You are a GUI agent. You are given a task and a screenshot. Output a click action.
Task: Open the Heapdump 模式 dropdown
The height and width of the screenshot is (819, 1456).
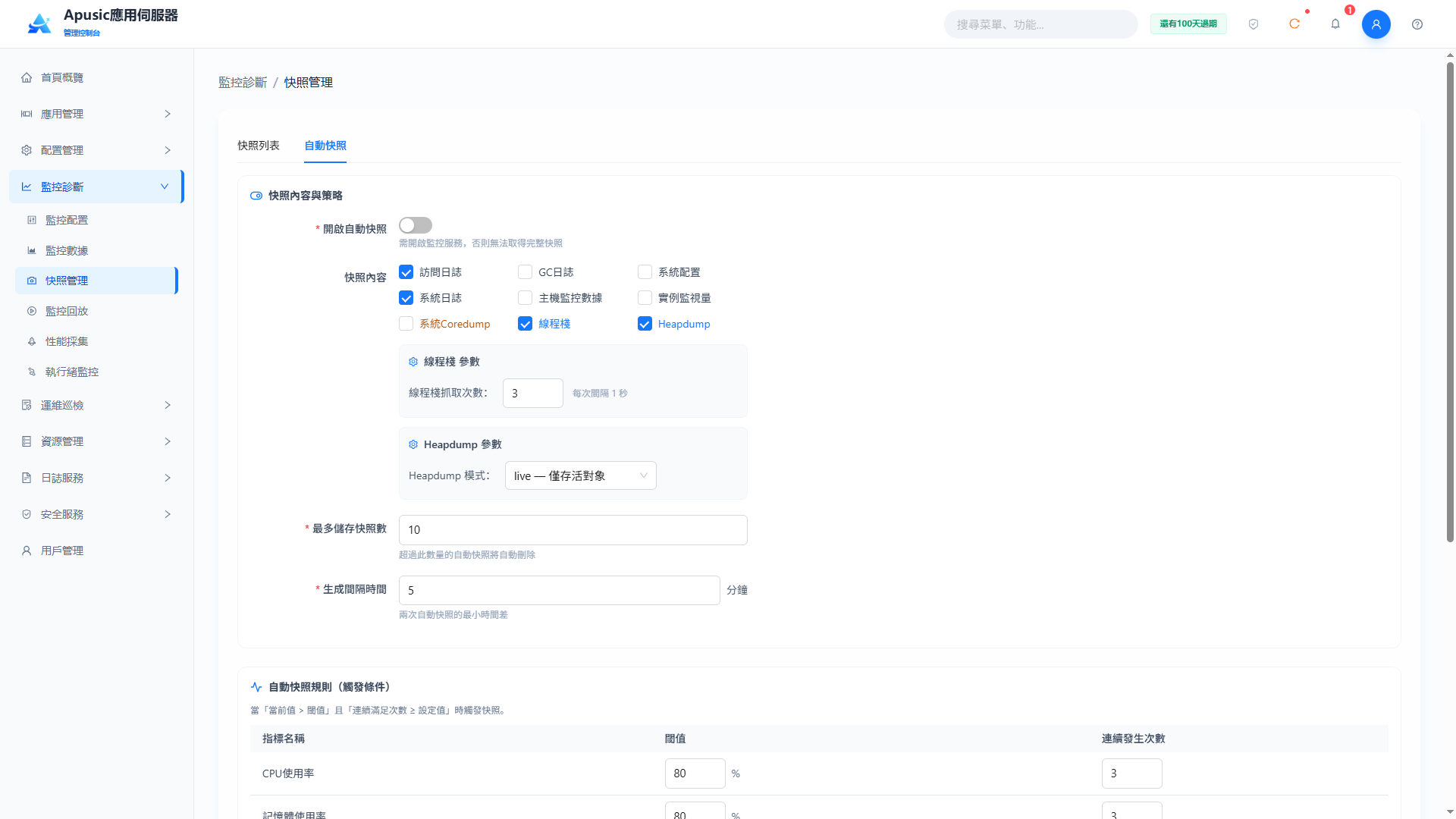coord(581,475)
